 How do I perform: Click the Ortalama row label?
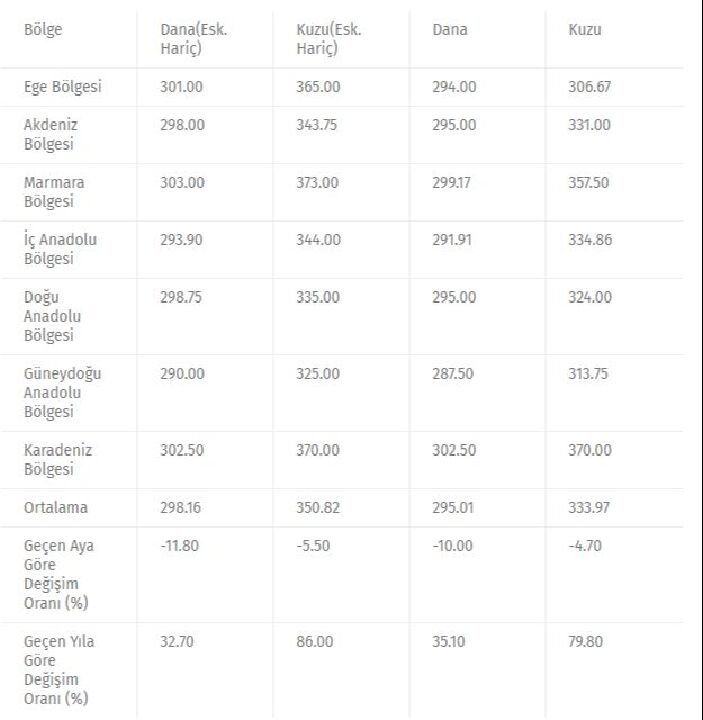tap(56, 508)
